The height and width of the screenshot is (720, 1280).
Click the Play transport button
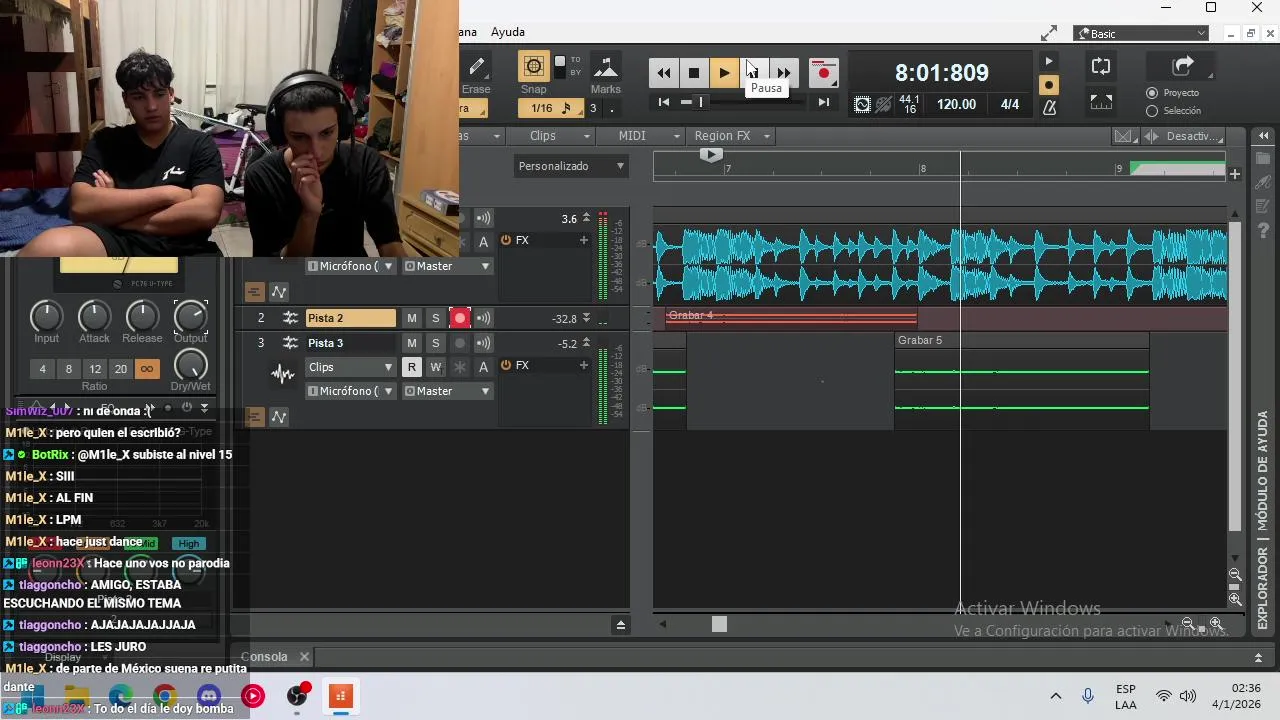click(724, 73)
